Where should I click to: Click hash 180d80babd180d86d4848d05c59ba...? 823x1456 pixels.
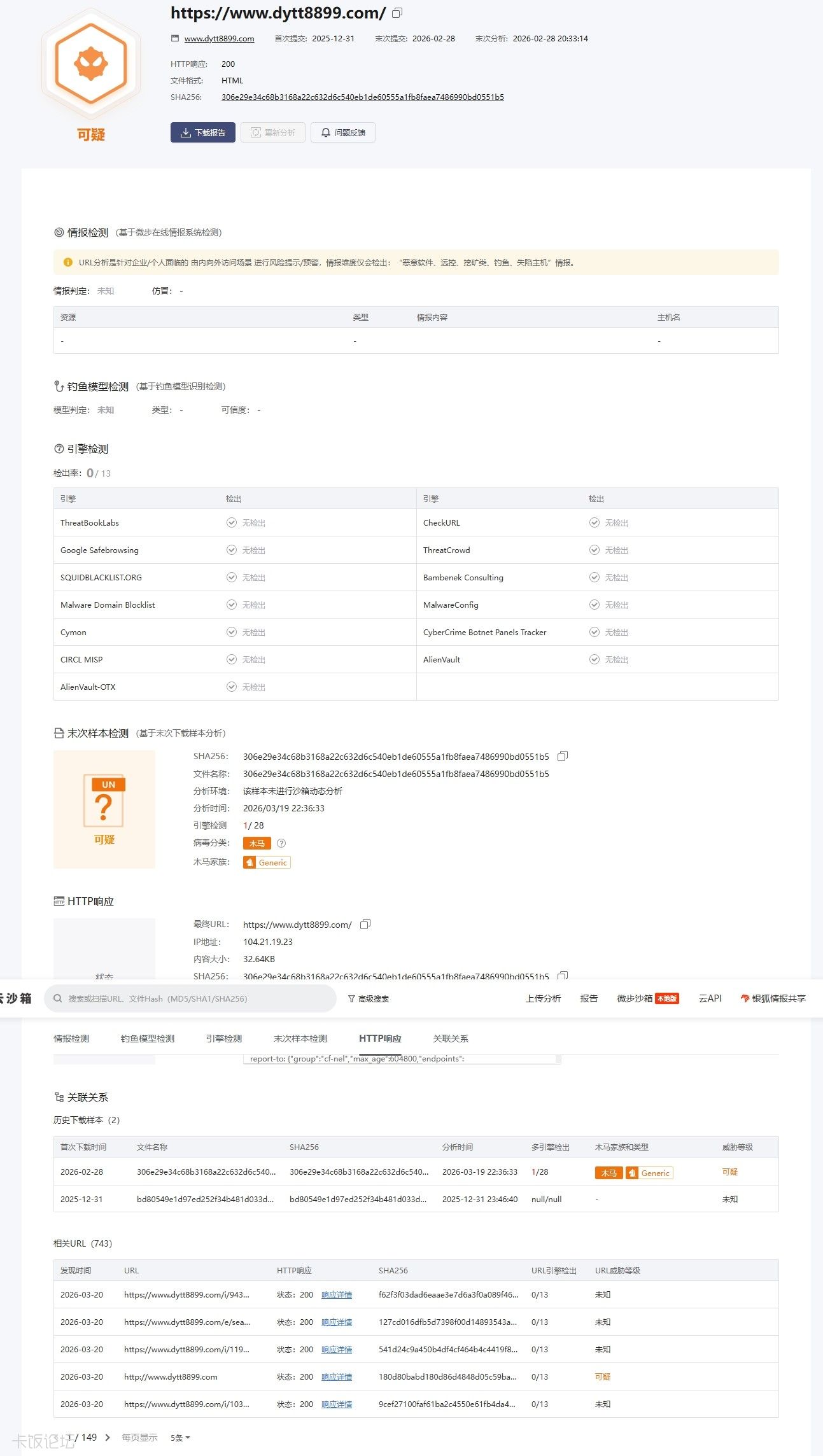447,1376
